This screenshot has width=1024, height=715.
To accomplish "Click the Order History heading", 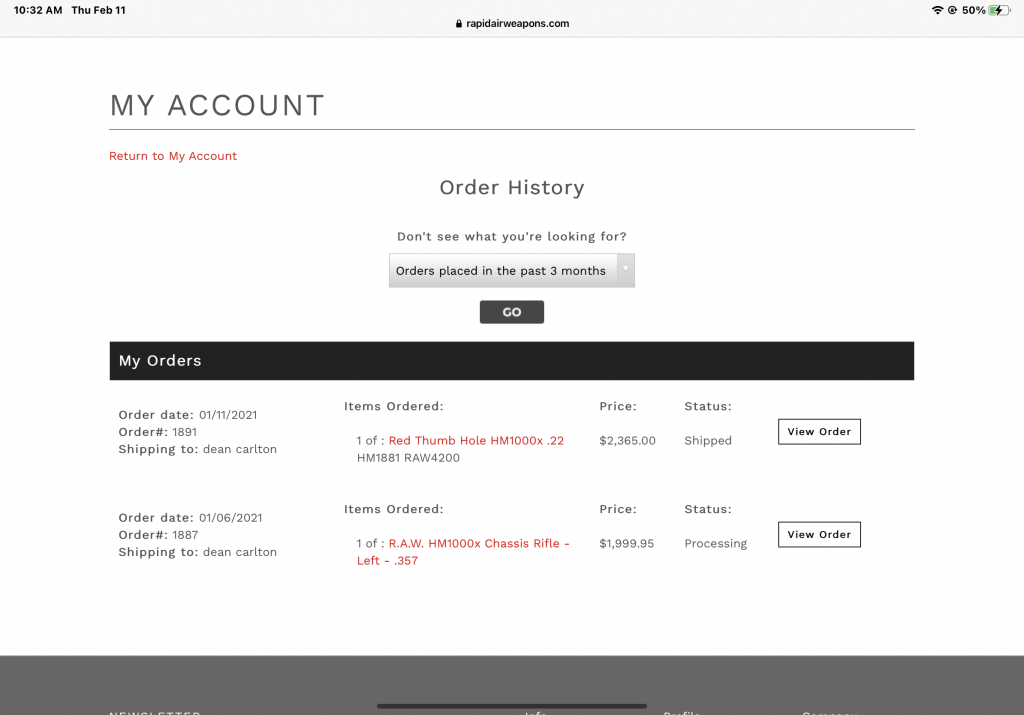I will click(511, 187).
